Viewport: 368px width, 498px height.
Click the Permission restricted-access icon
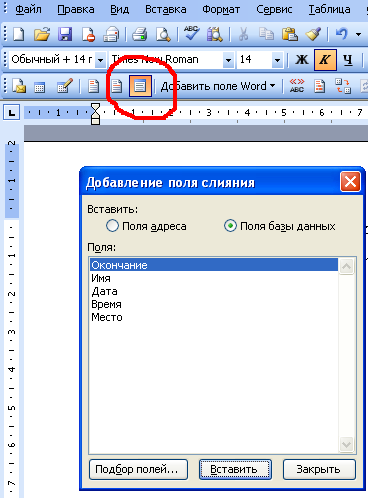(x=88, y=34)
